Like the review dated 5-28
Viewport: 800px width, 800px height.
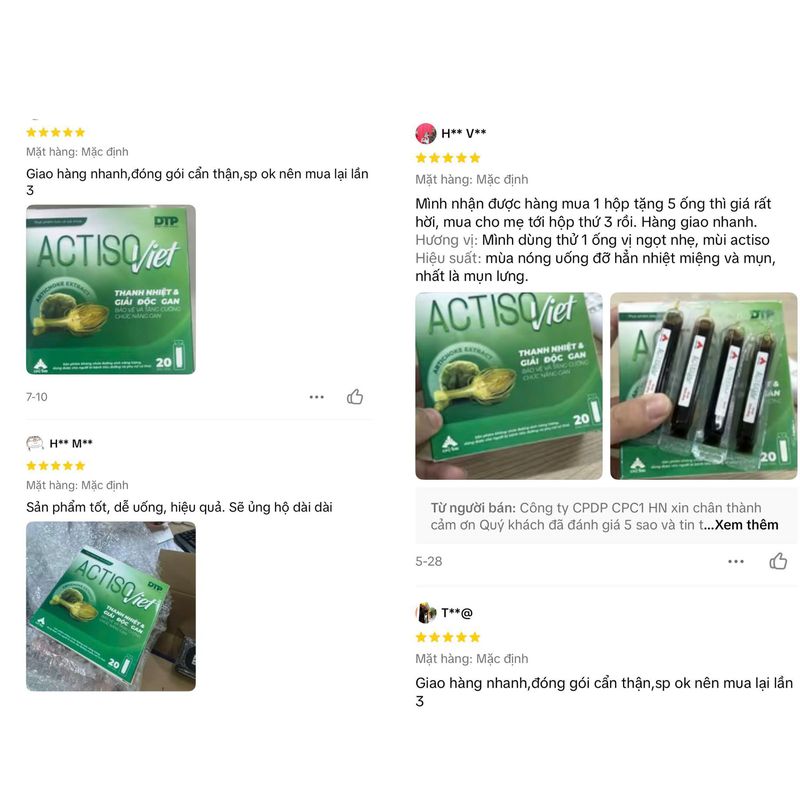[x=778, y=561]
